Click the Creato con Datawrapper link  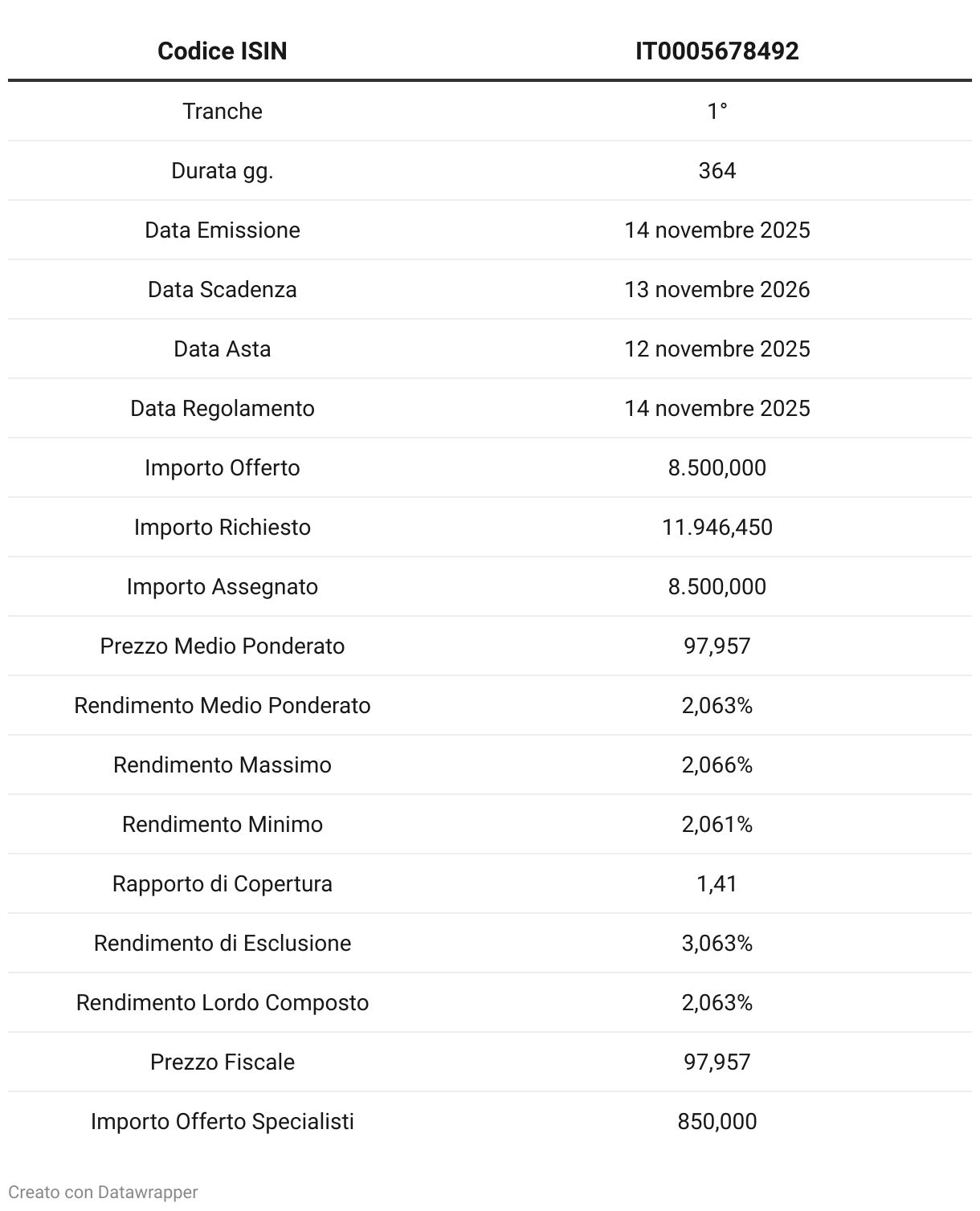(x=103, y=1193)
